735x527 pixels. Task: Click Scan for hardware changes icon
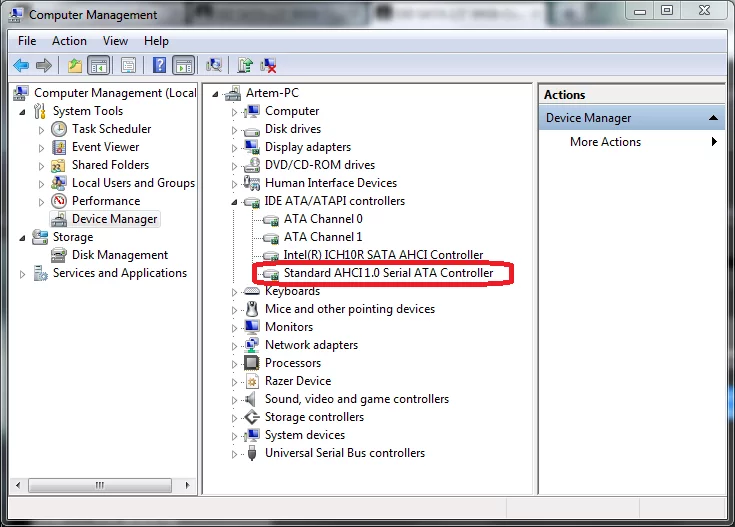click(x=214, y=65)
